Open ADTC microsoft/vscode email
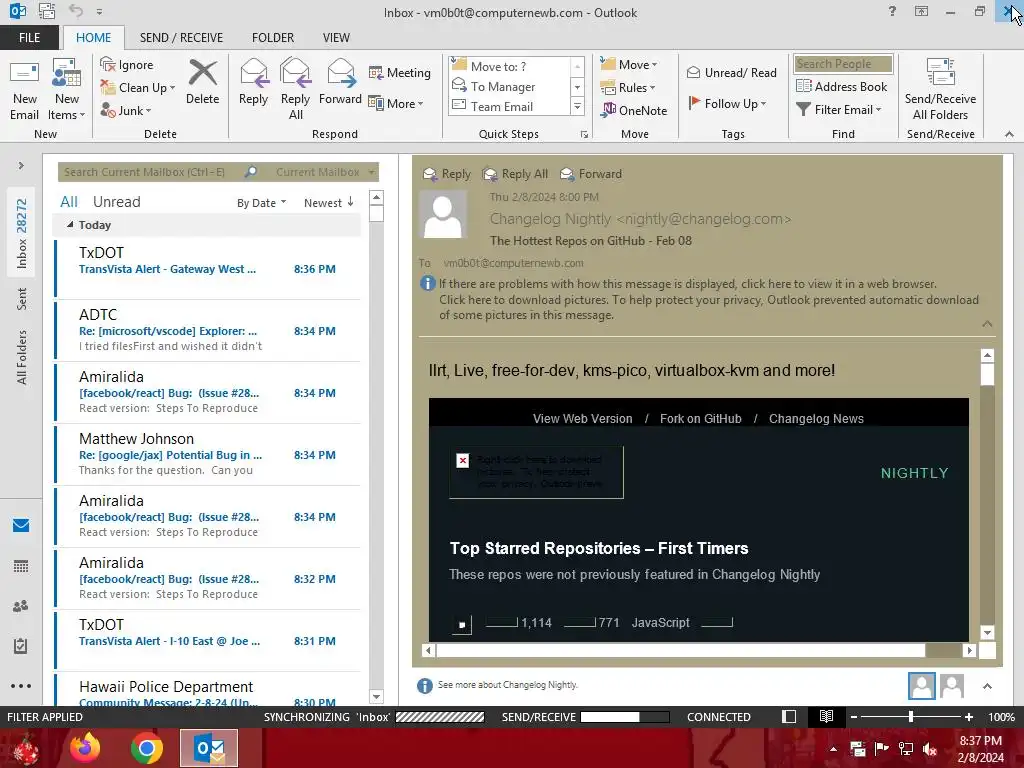 click(208, 330)
